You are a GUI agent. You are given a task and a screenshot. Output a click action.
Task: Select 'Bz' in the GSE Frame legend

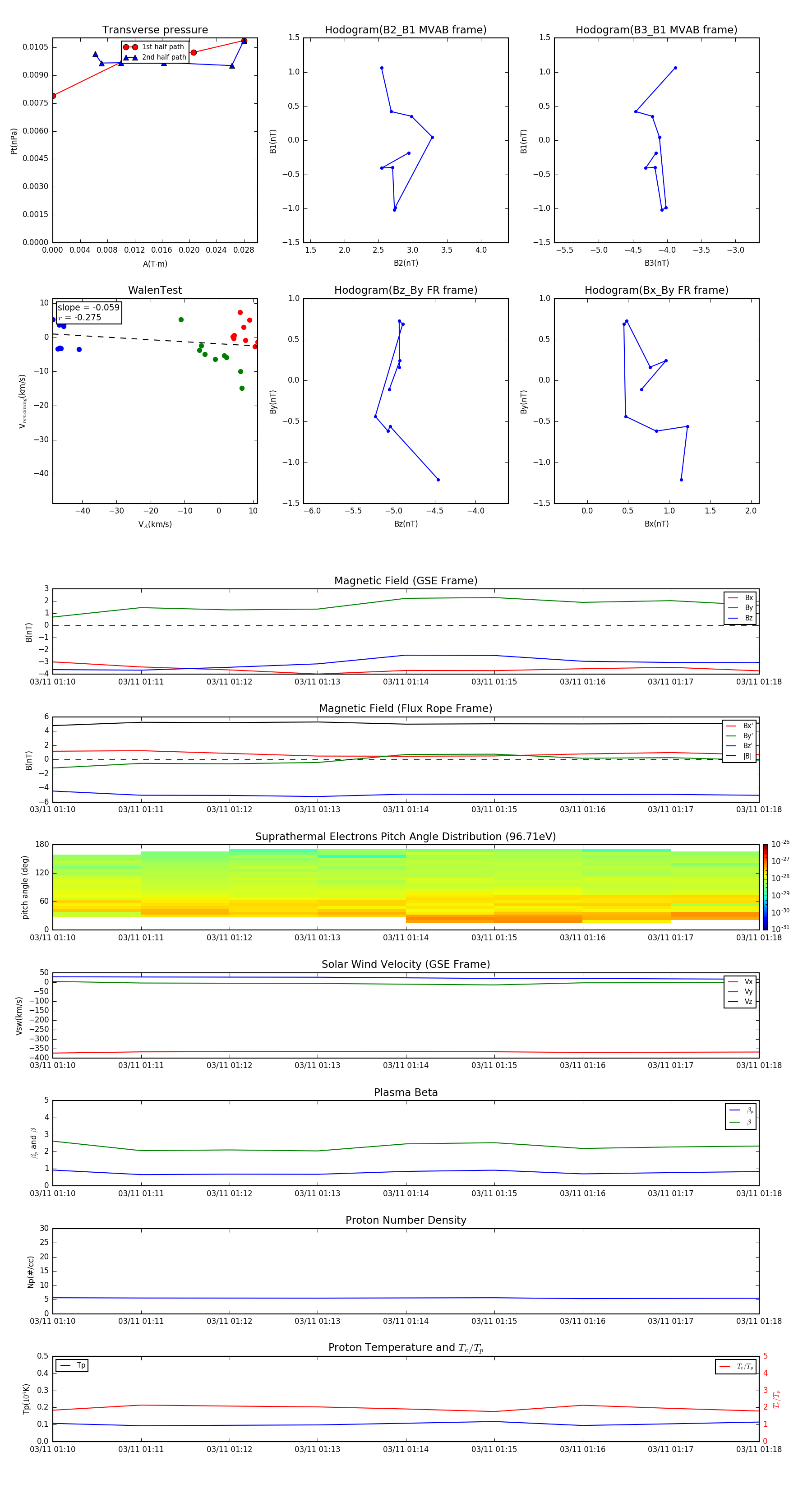click(x=740, y=618)
